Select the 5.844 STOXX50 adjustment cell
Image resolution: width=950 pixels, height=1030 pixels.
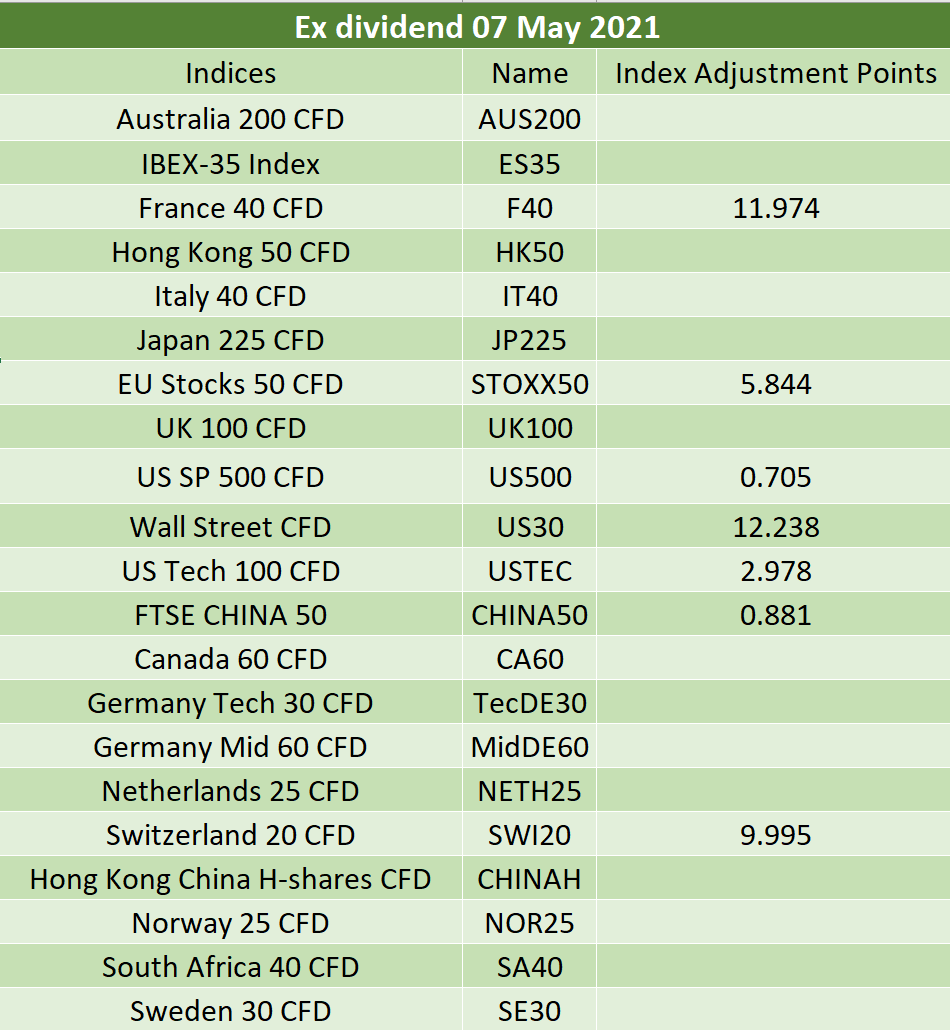click(x=774, y=384)
